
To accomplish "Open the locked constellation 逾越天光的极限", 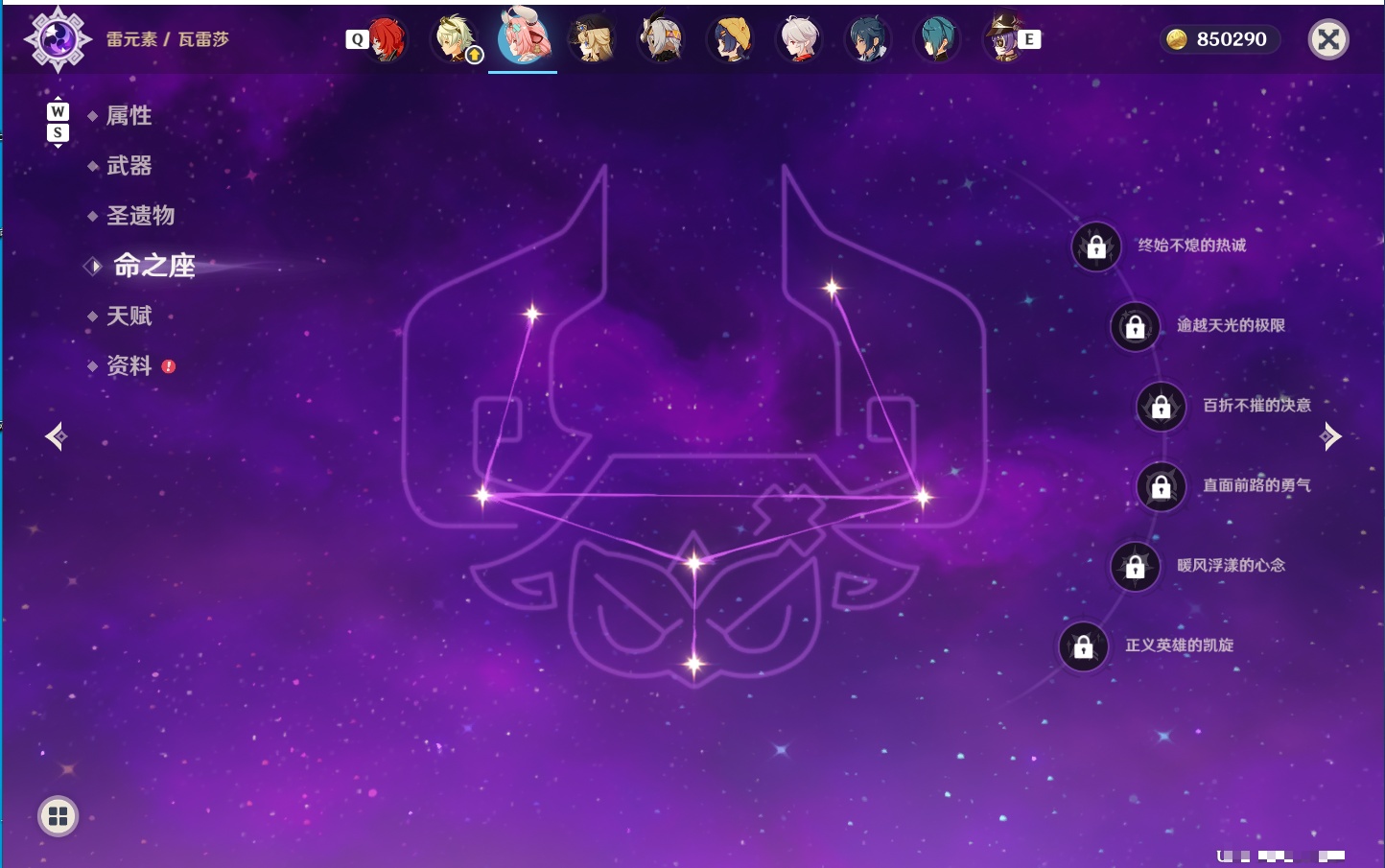I will [1136, 326].
